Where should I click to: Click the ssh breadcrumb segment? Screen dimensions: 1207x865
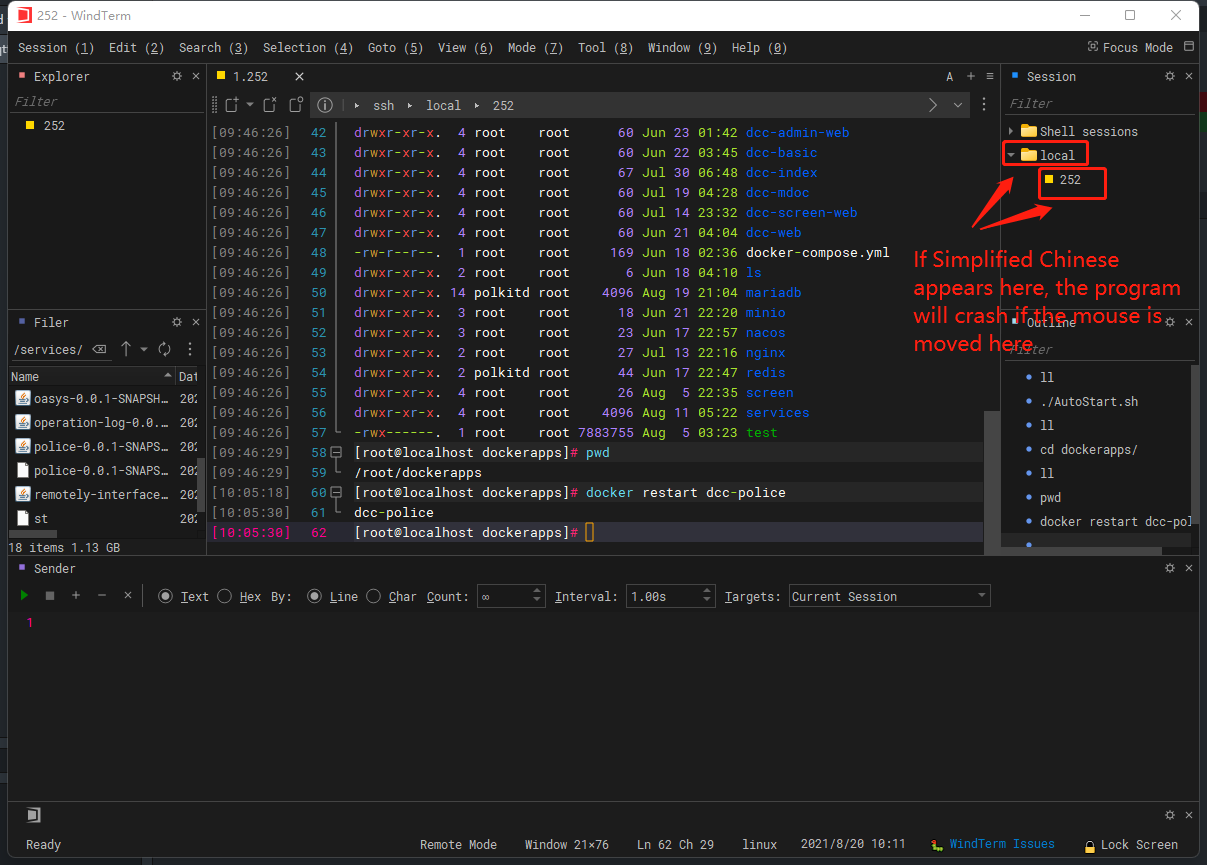point(384,105)
